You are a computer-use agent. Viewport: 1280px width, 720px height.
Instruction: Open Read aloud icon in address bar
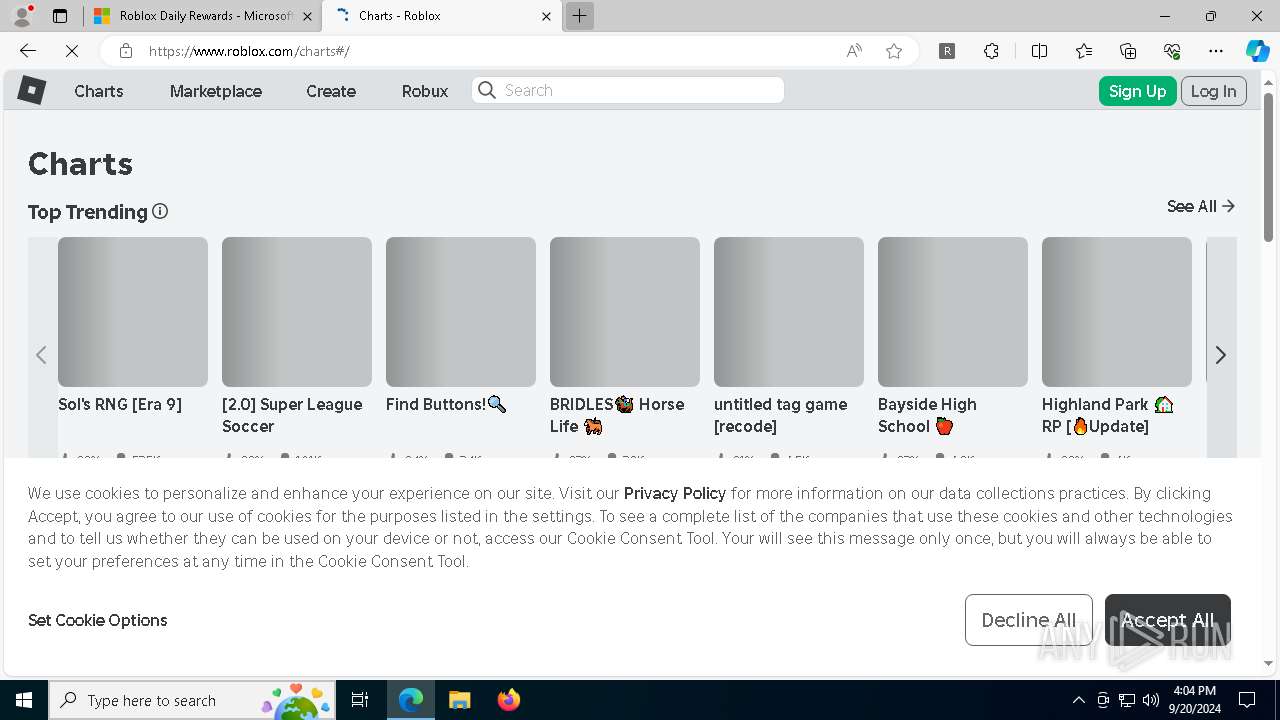click(854, 51)
